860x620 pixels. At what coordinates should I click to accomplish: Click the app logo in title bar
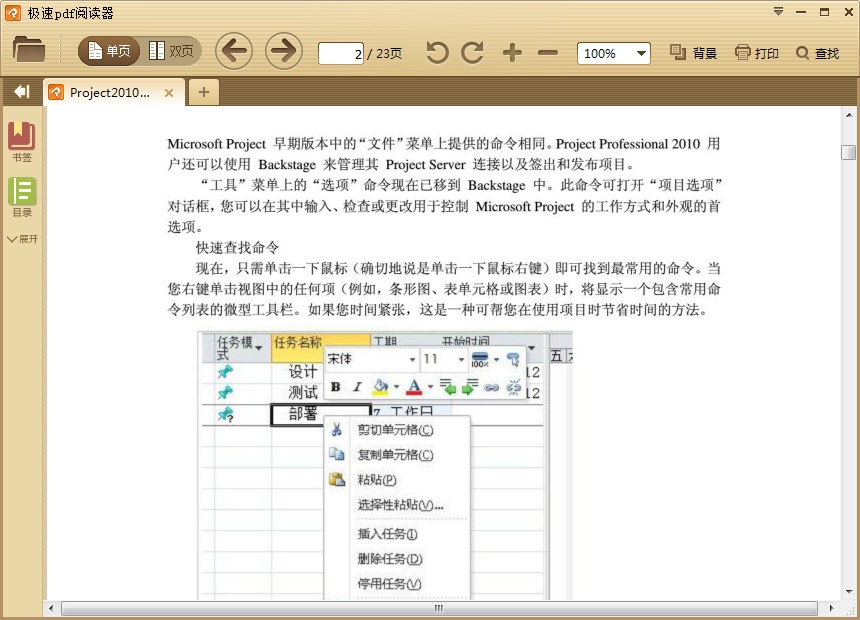click(x=13, y=13)
